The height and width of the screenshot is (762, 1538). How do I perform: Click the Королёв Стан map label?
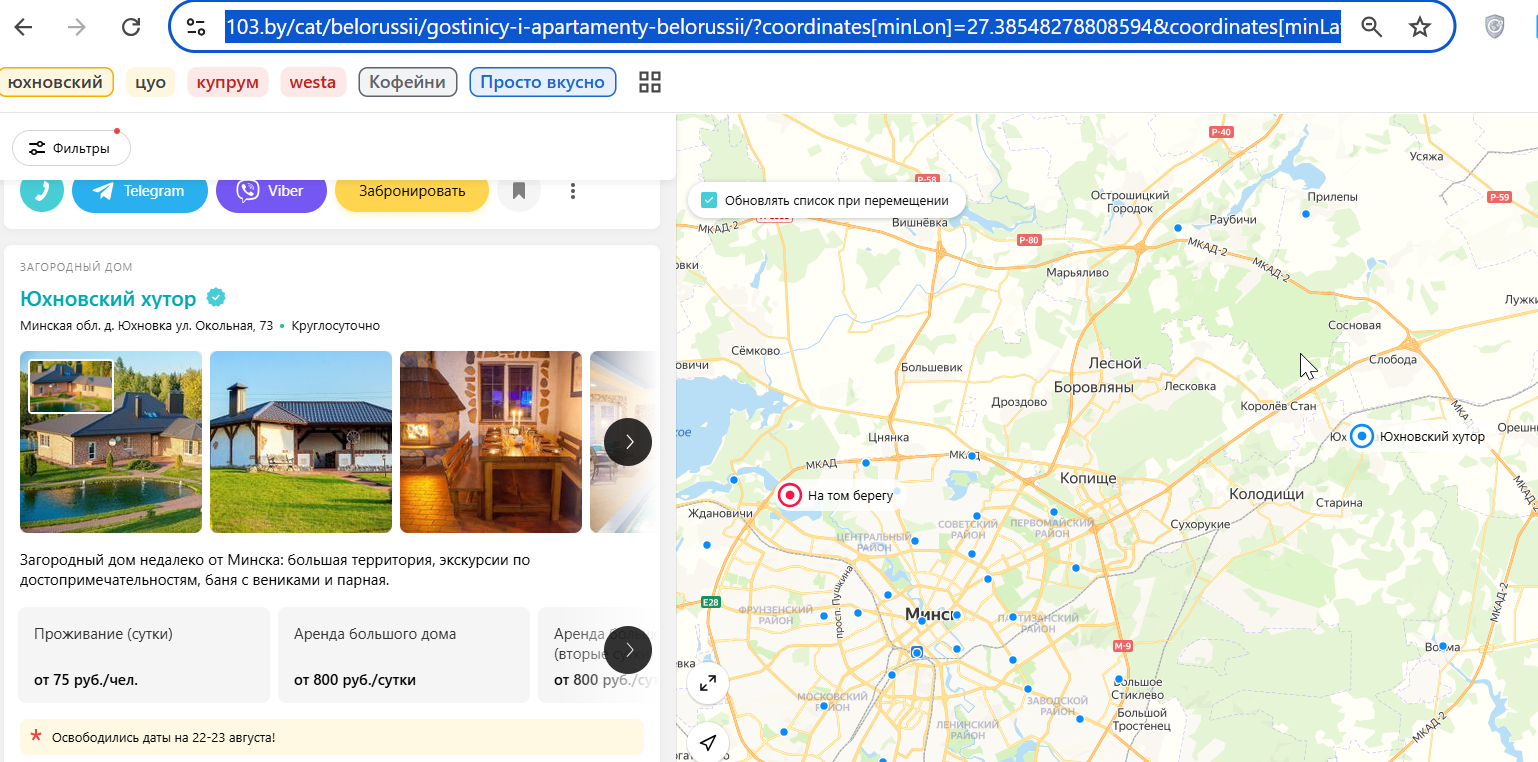1278,406
